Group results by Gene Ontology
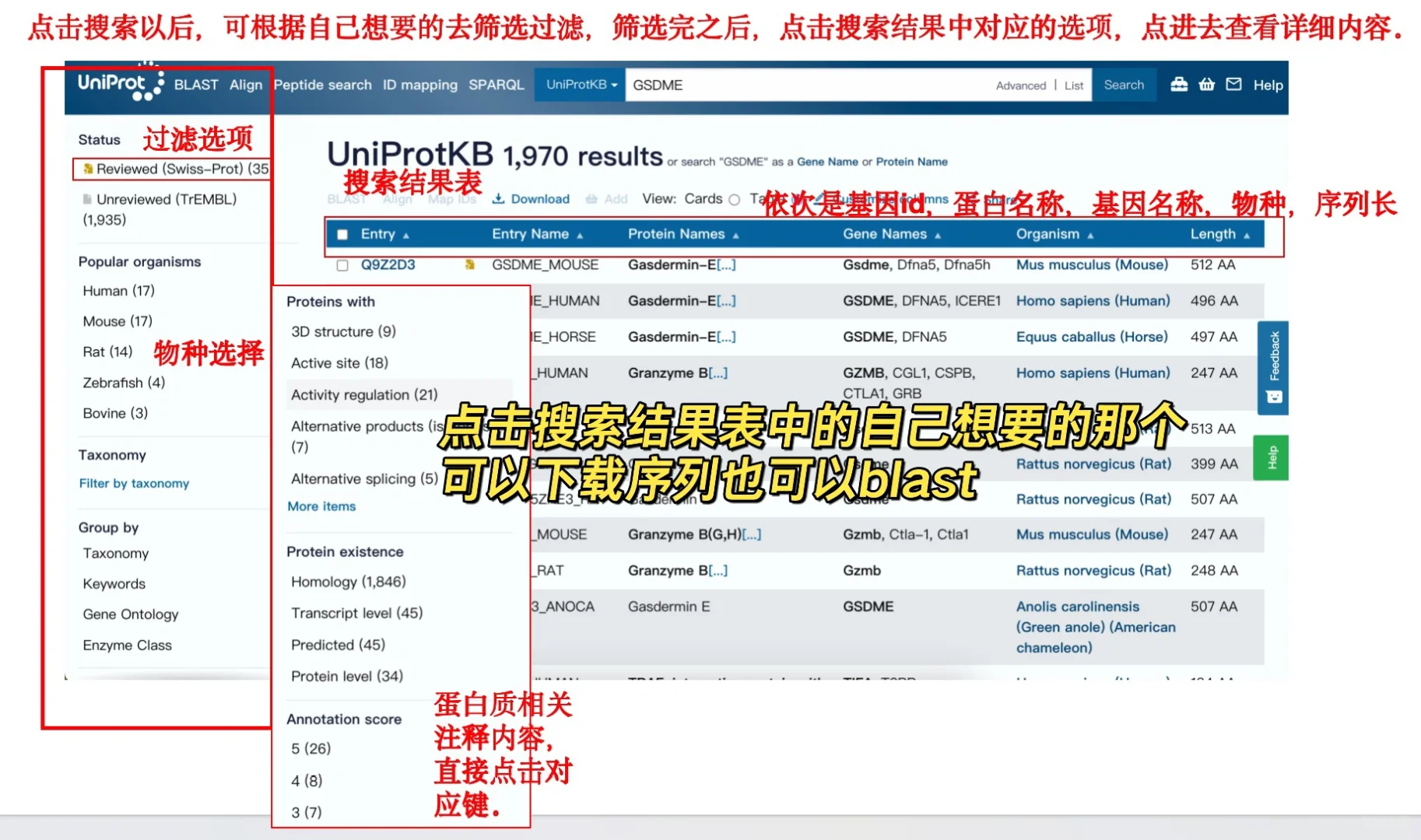This screenshot has height=840, width=1421. click(131, 614)
